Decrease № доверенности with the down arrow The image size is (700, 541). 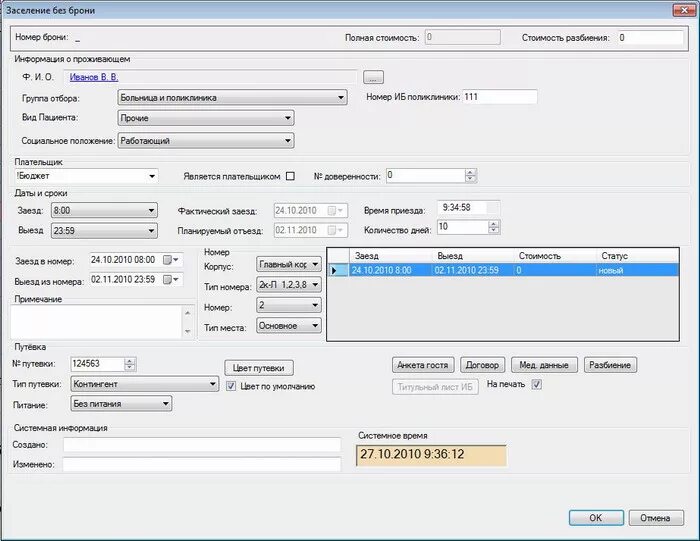[471, 179]
